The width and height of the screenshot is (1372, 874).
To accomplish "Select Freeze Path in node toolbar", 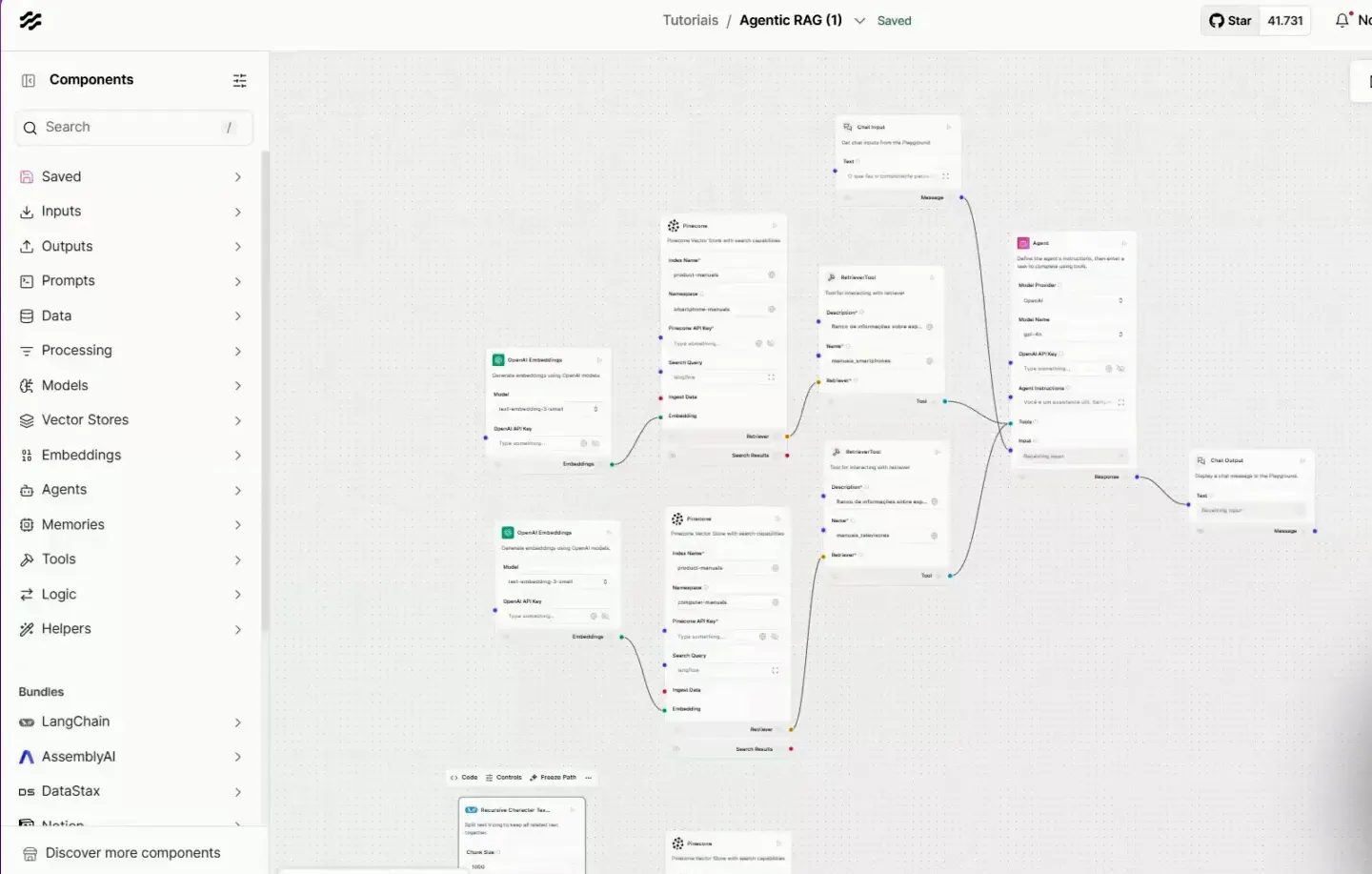I will [x=554, y=778].
